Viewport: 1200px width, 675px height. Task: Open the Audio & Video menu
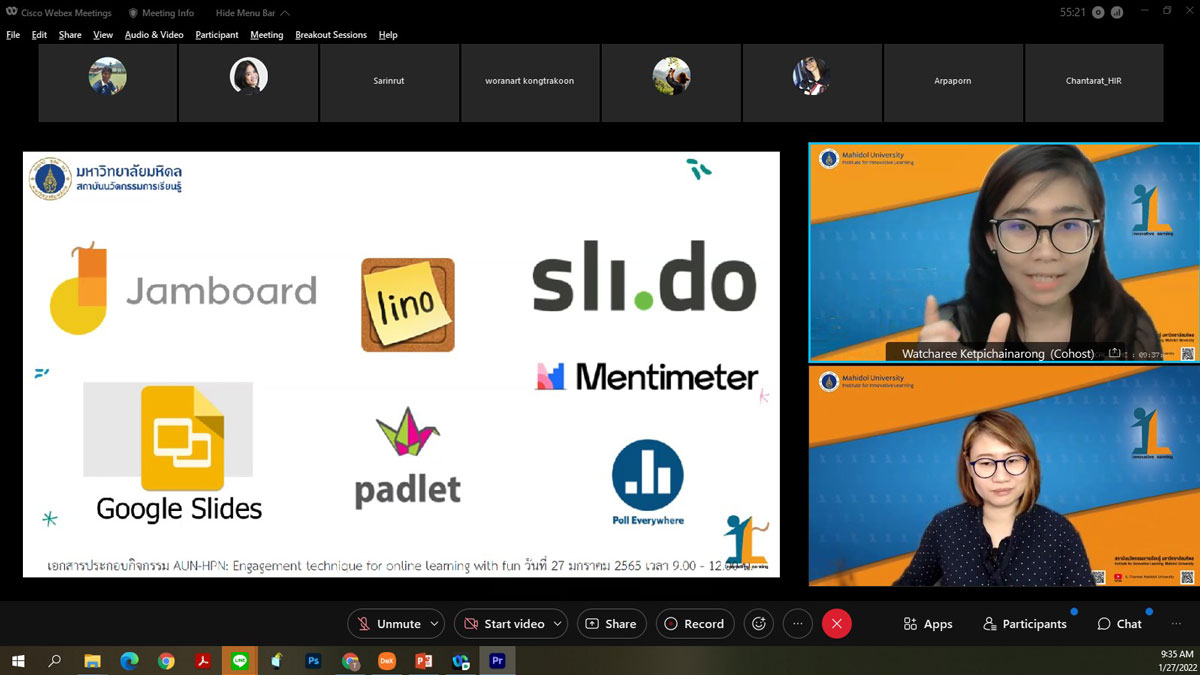point(154,35)
